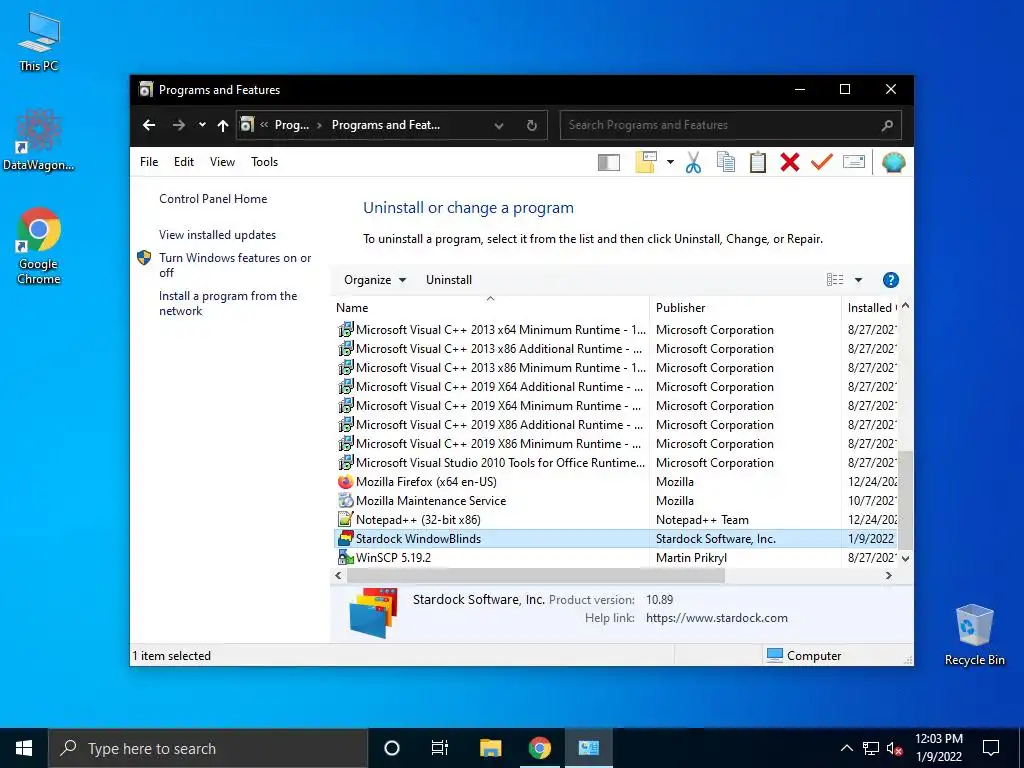Click the search magnifier icon
Image resolution: width=1024 pixels, height=768 pixels.
tap(887, 125)
